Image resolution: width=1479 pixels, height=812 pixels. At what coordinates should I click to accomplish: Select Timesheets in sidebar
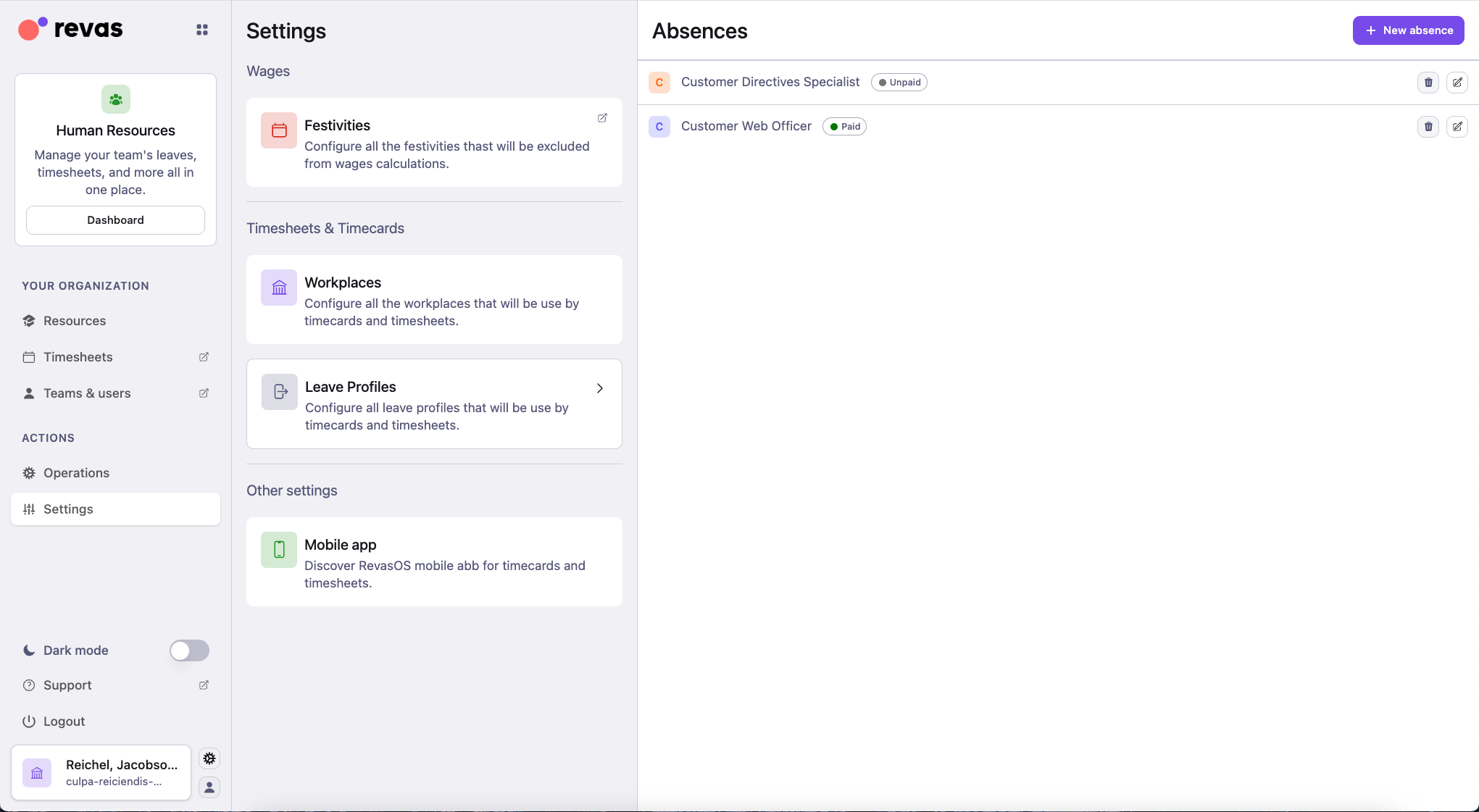pyautogui.click(x=78, y=357)
